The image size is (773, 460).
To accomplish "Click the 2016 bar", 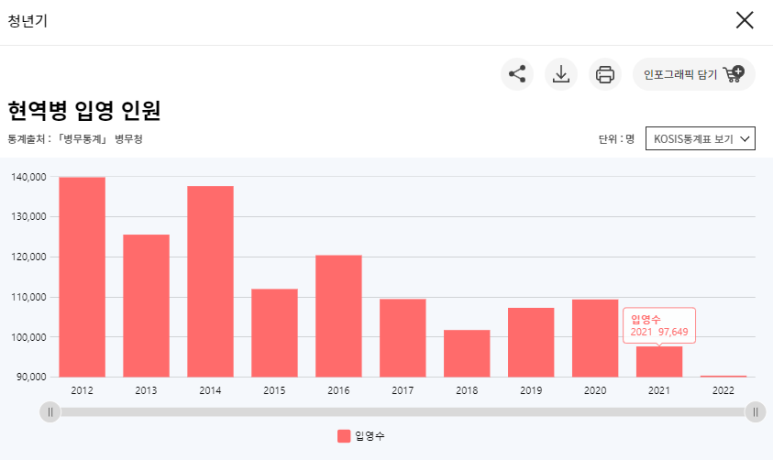I will pyautogui.click(x=338, y=316).
